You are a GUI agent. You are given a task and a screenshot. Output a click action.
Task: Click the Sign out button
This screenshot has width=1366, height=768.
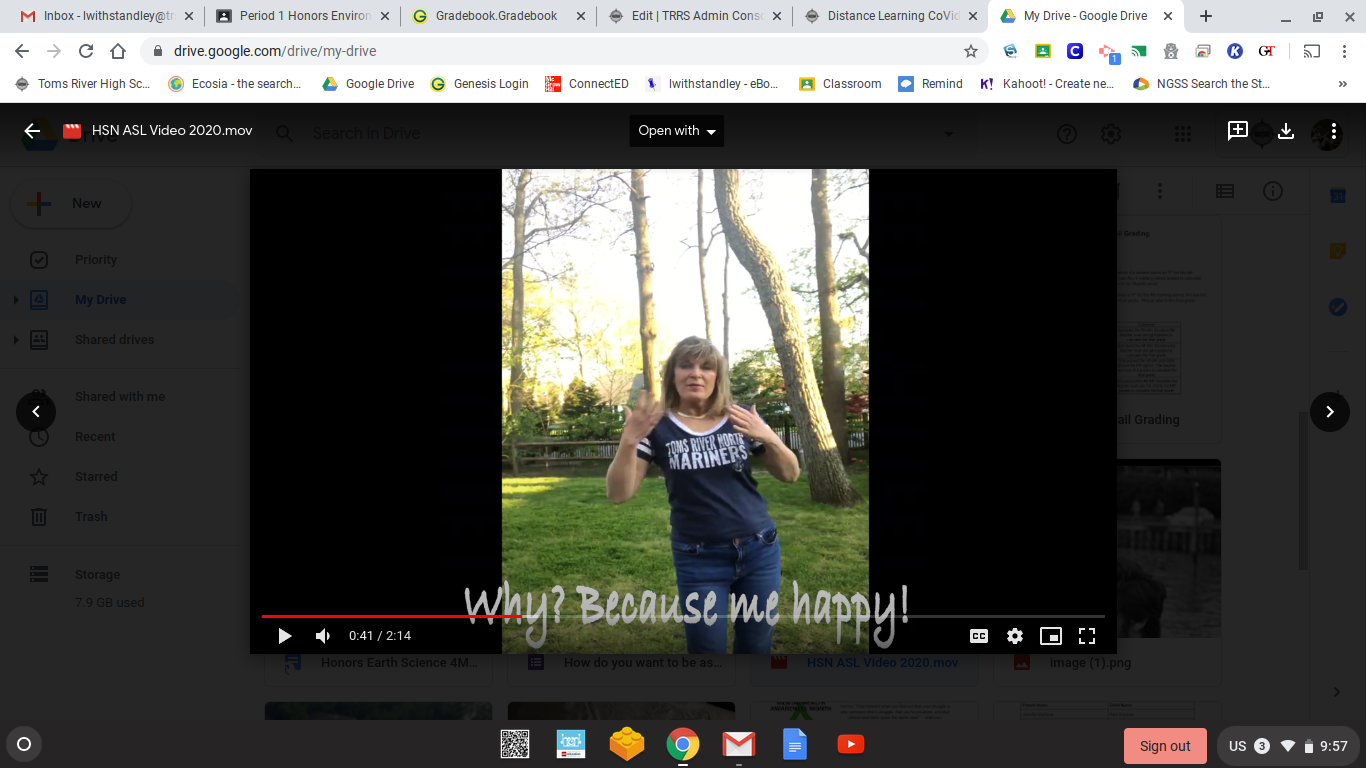coord(1165,746)
